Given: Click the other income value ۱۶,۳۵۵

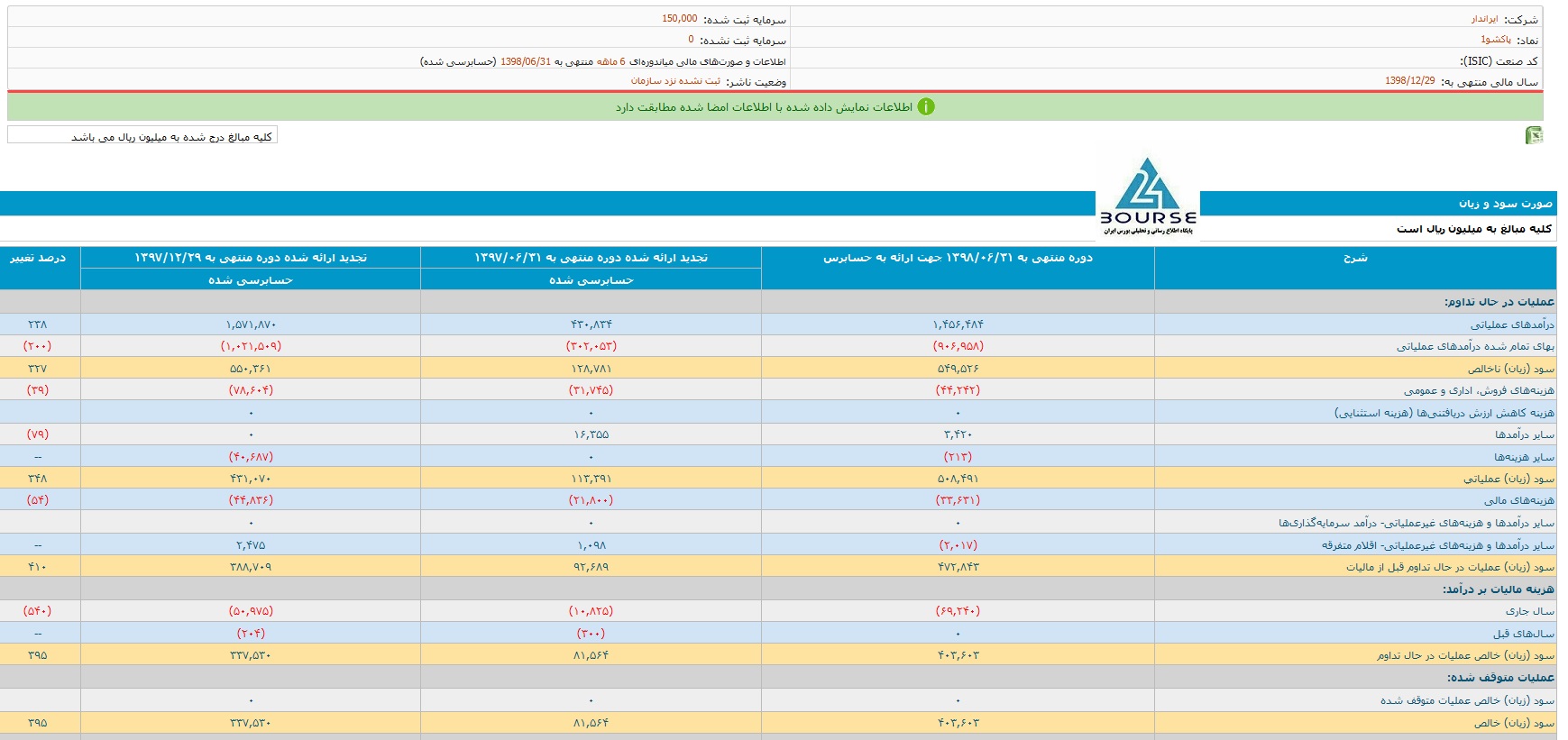Looking at the screenshot, I should click(591, 434).
